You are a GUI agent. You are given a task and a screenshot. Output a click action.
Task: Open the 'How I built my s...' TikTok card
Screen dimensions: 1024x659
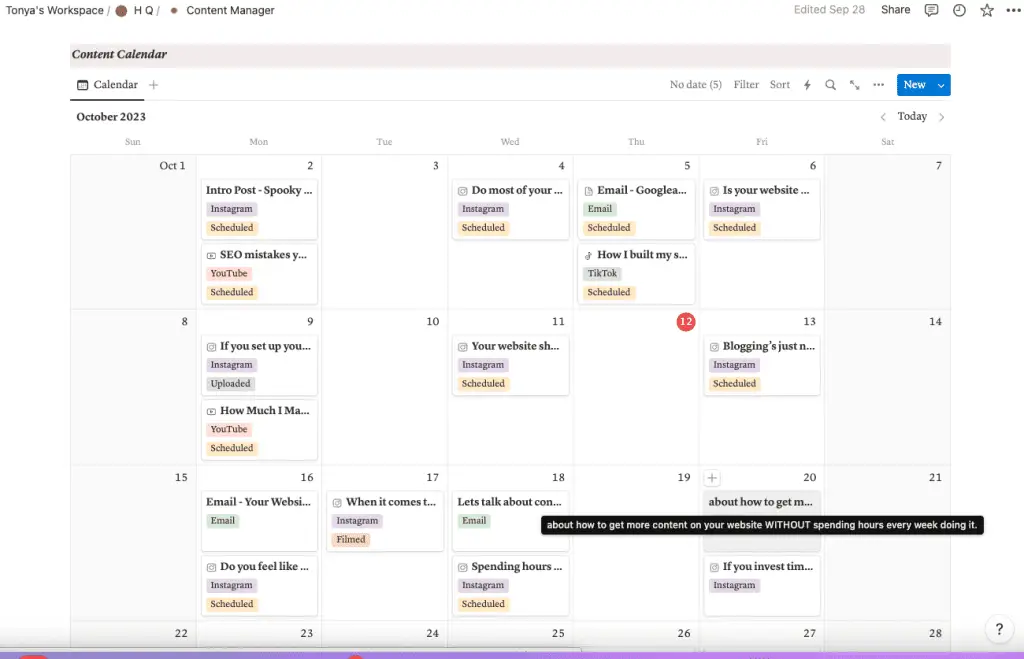point(636,274)
